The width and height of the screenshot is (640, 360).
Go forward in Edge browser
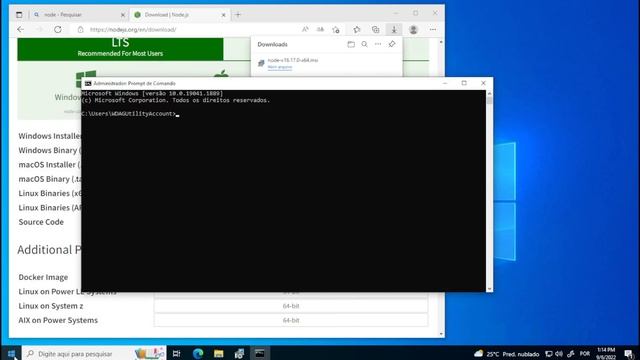click(39, 29)
